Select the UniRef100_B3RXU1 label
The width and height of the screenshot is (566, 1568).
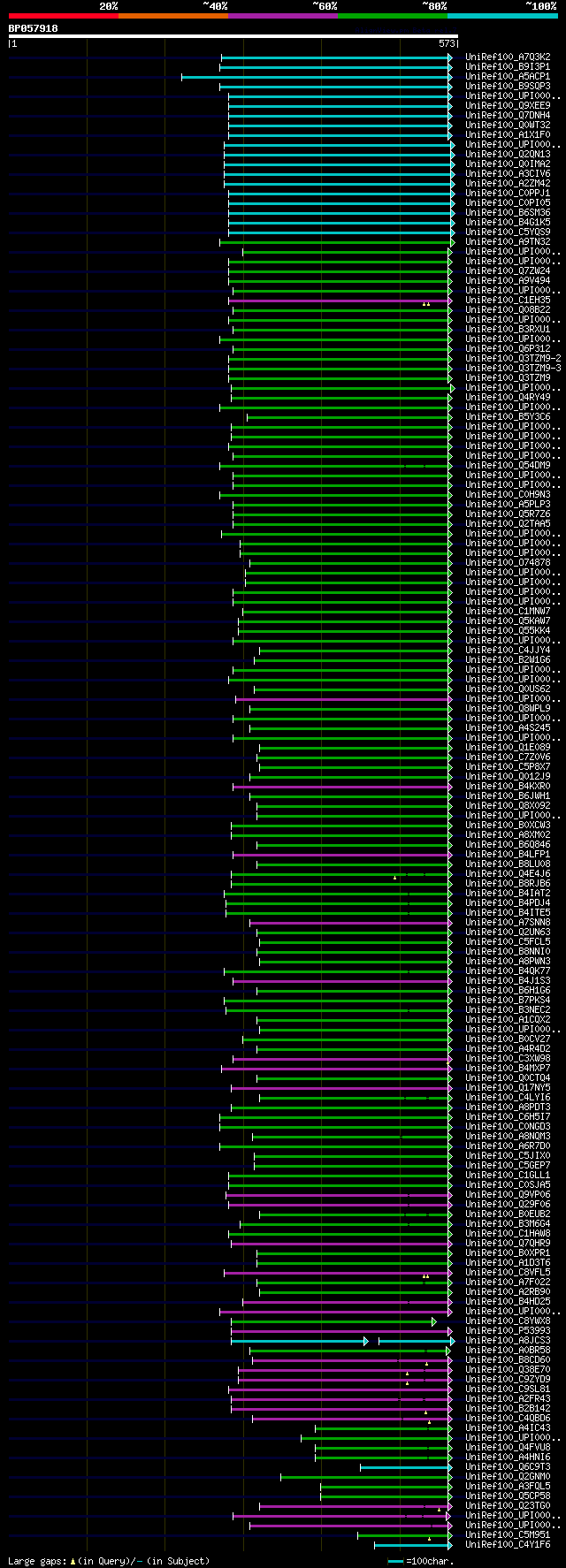[508, 329]
